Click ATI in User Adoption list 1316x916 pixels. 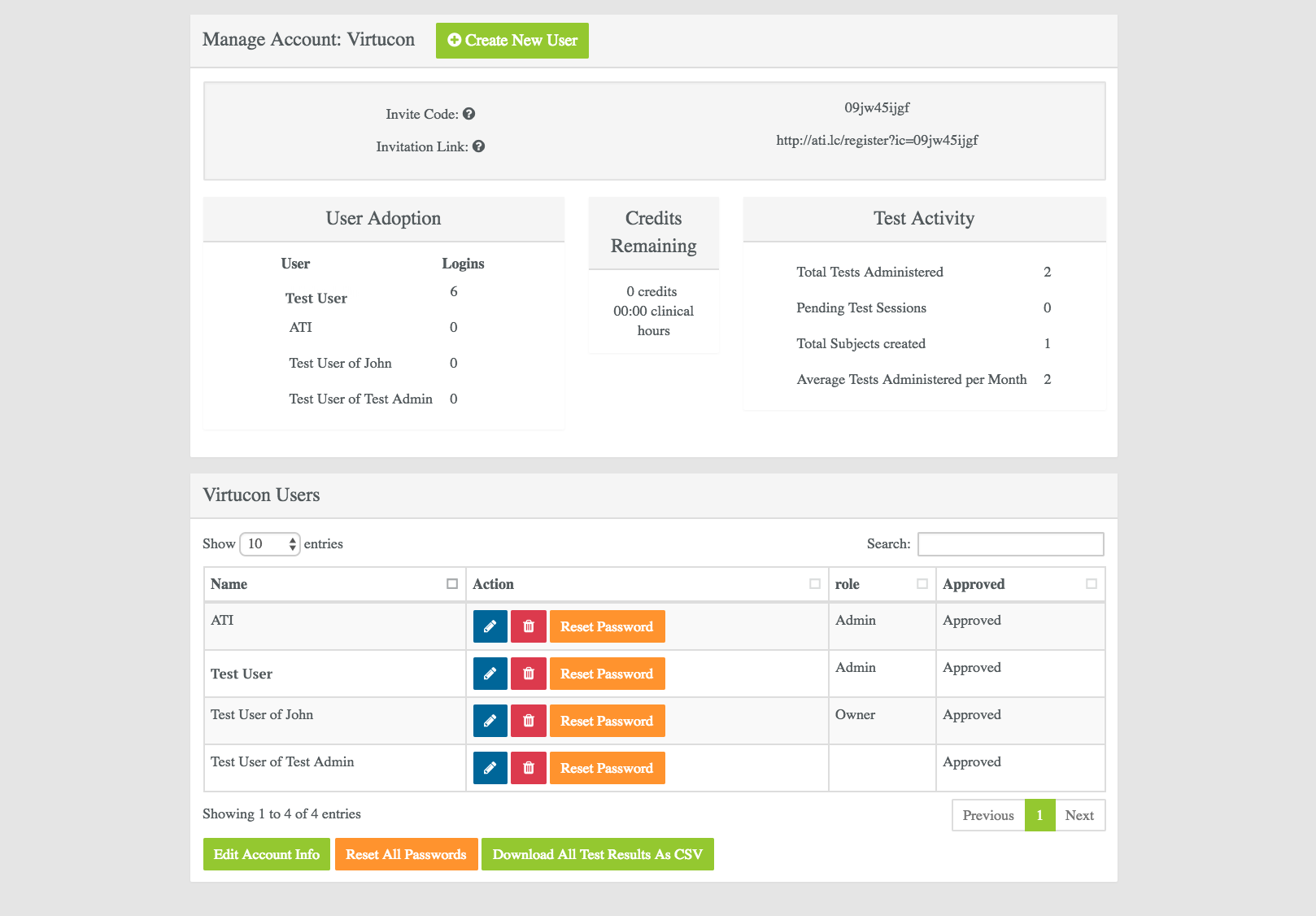coord(301,327)
